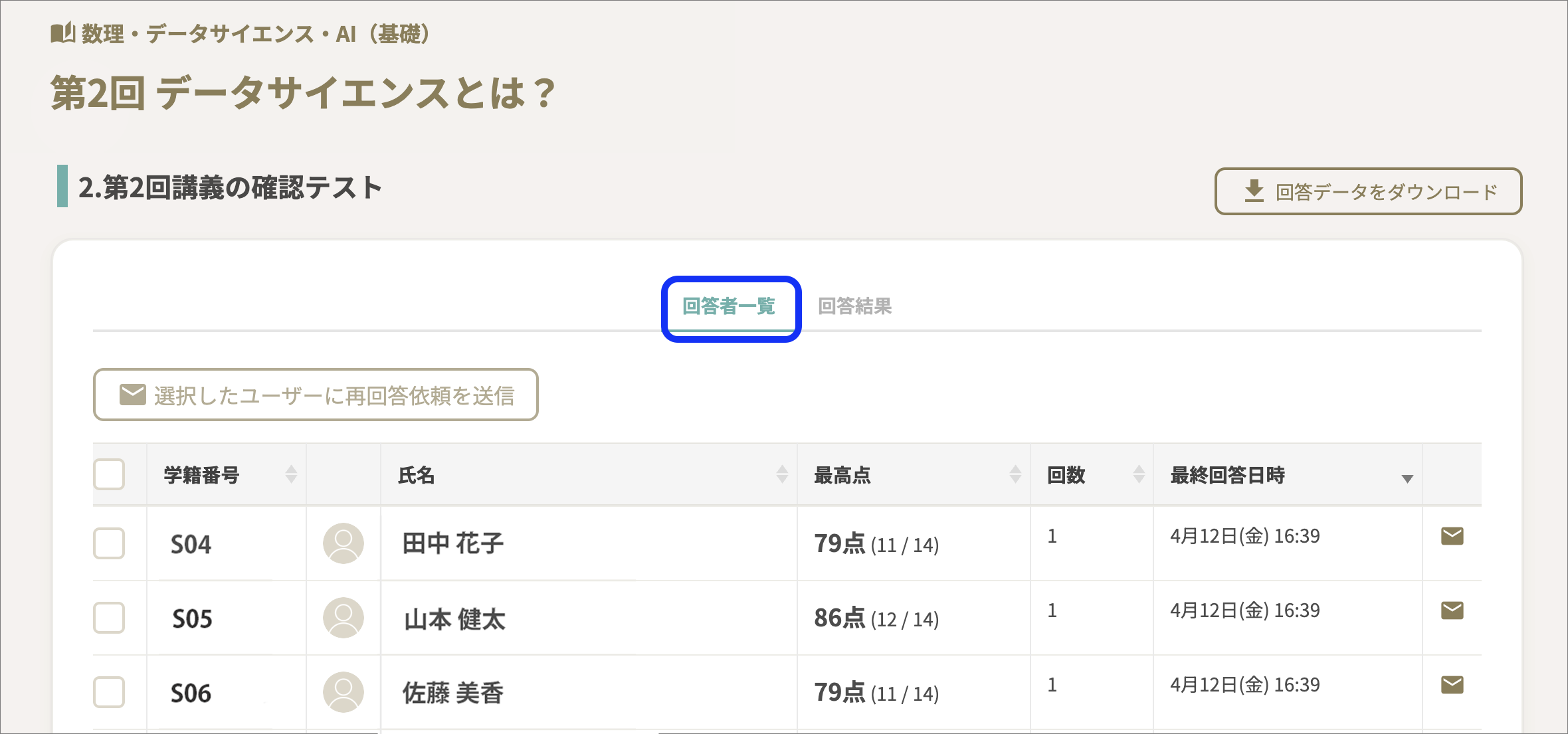Click the 最高点 column header label
This screenshot has width=1568, height=734.
(x=842, y=475)
